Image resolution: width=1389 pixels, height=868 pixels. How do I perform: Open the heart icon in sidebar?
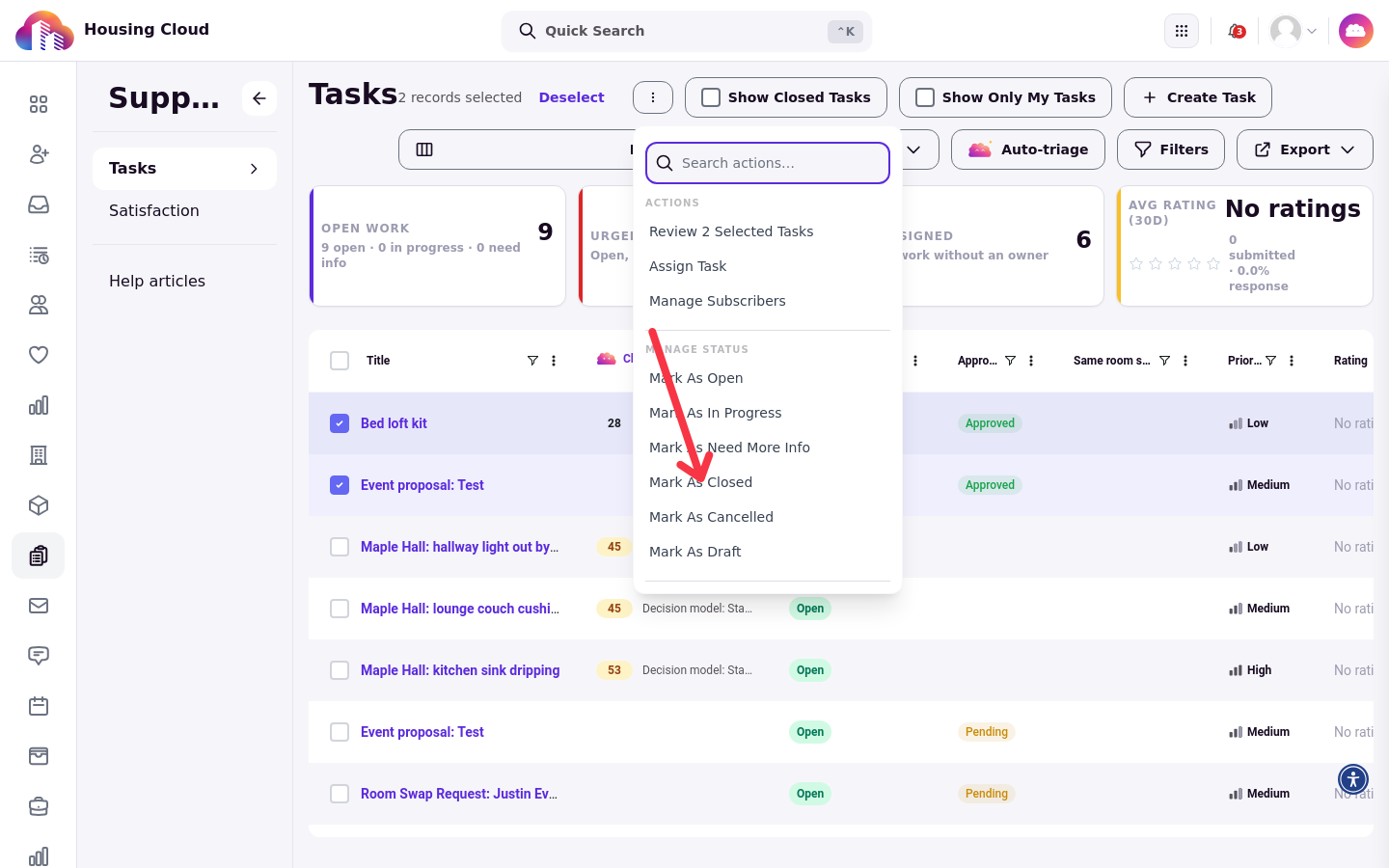point(39,355)
